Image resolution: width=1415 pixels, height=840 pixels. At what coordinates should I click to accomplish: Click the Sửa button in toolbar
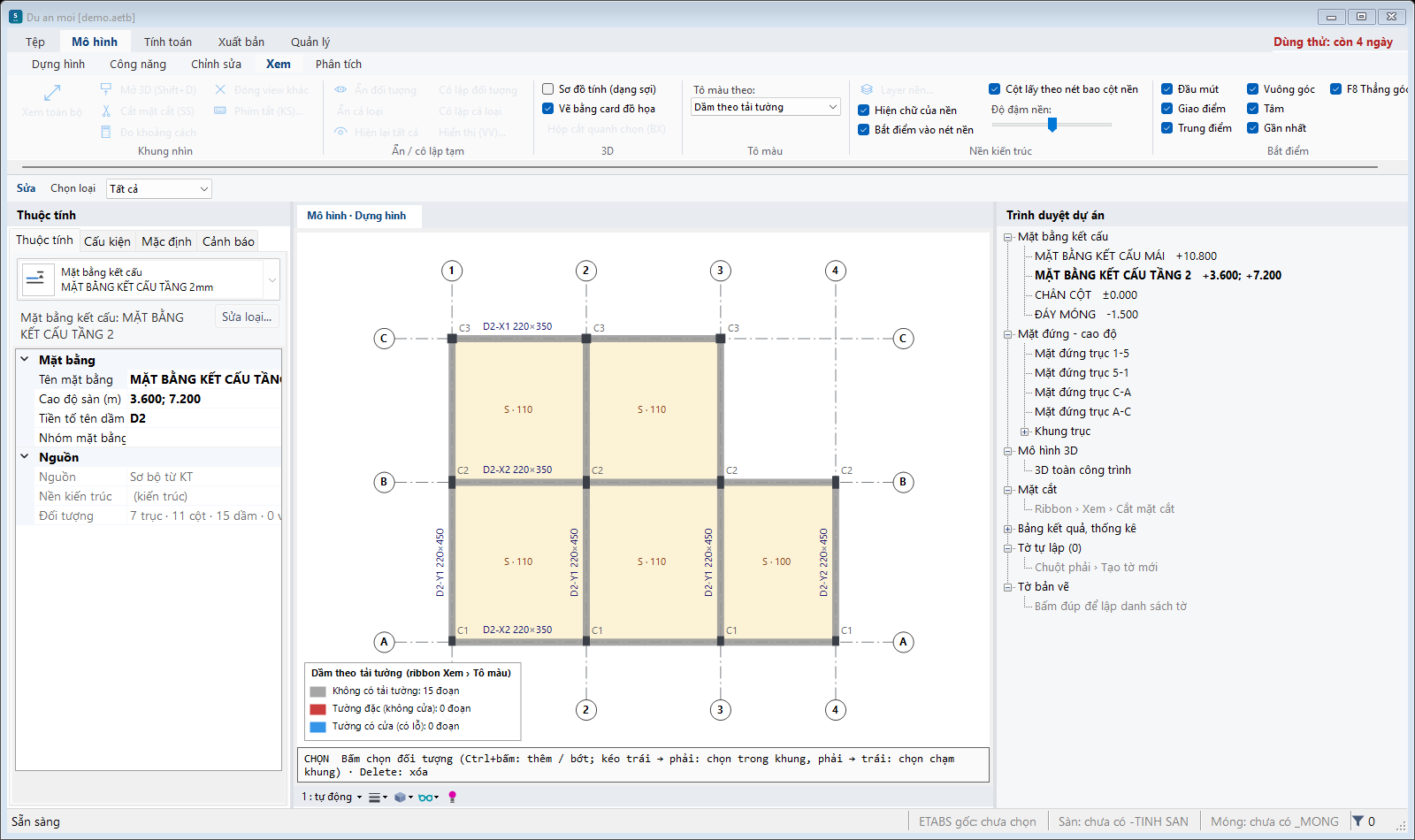27,188
